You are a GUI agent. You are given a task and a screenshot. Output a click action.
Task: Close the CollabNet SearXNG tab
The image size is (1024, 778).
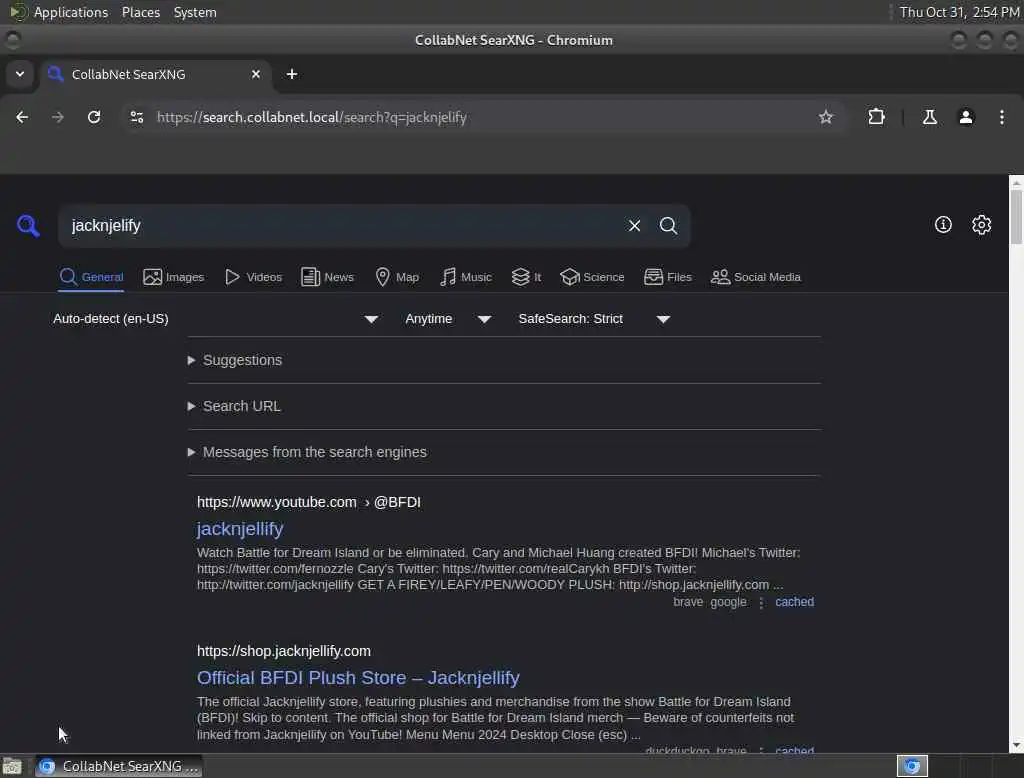point(256,74)
